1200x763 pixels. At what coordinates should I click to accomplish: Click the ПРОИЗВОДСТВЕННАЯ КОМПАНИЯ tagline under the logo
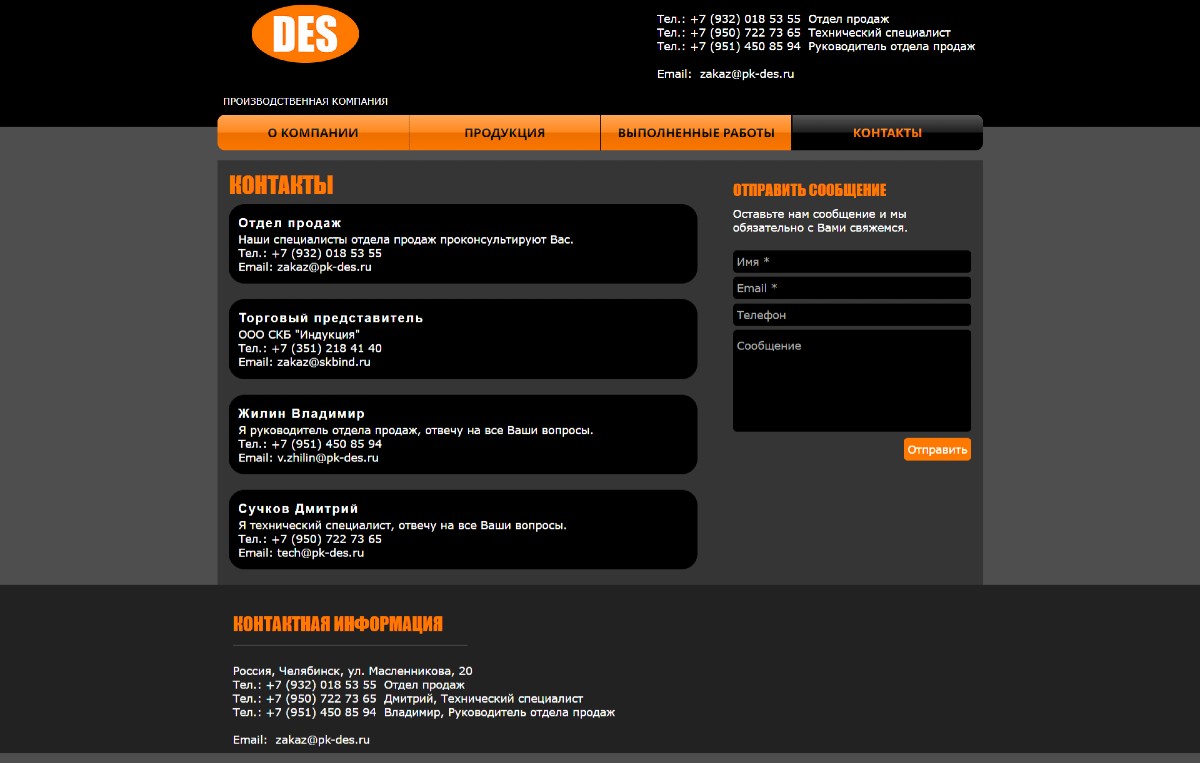pos(305,101)
